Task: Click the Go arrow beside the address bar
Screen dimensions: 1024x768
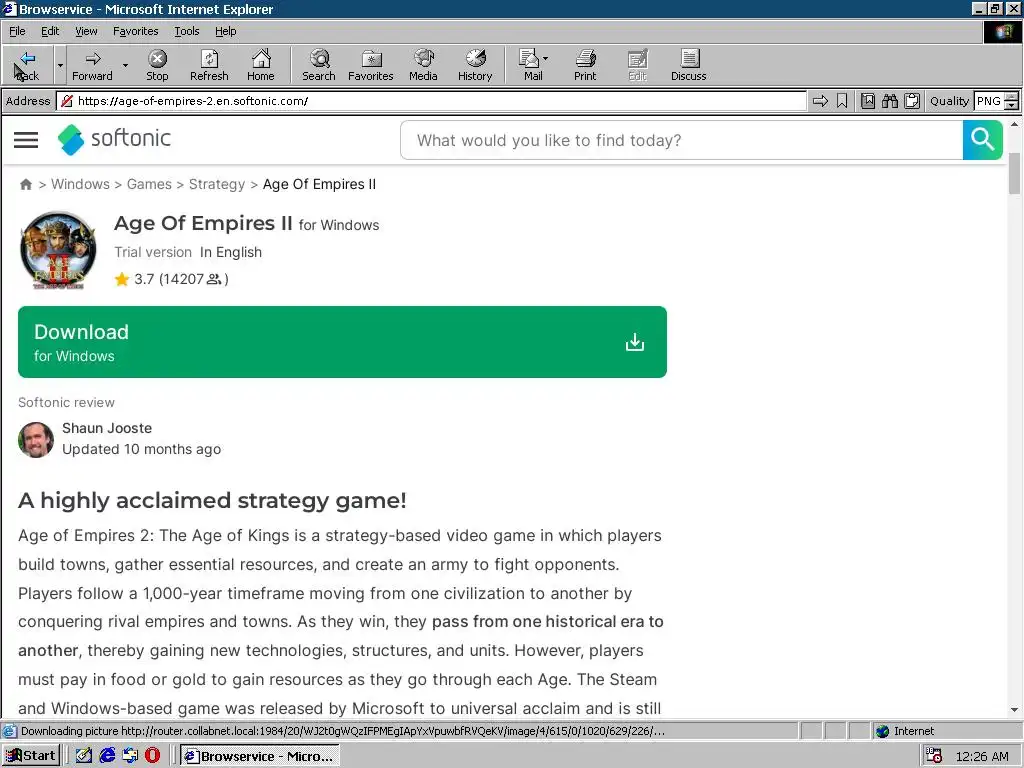Action: coord(820,101)
